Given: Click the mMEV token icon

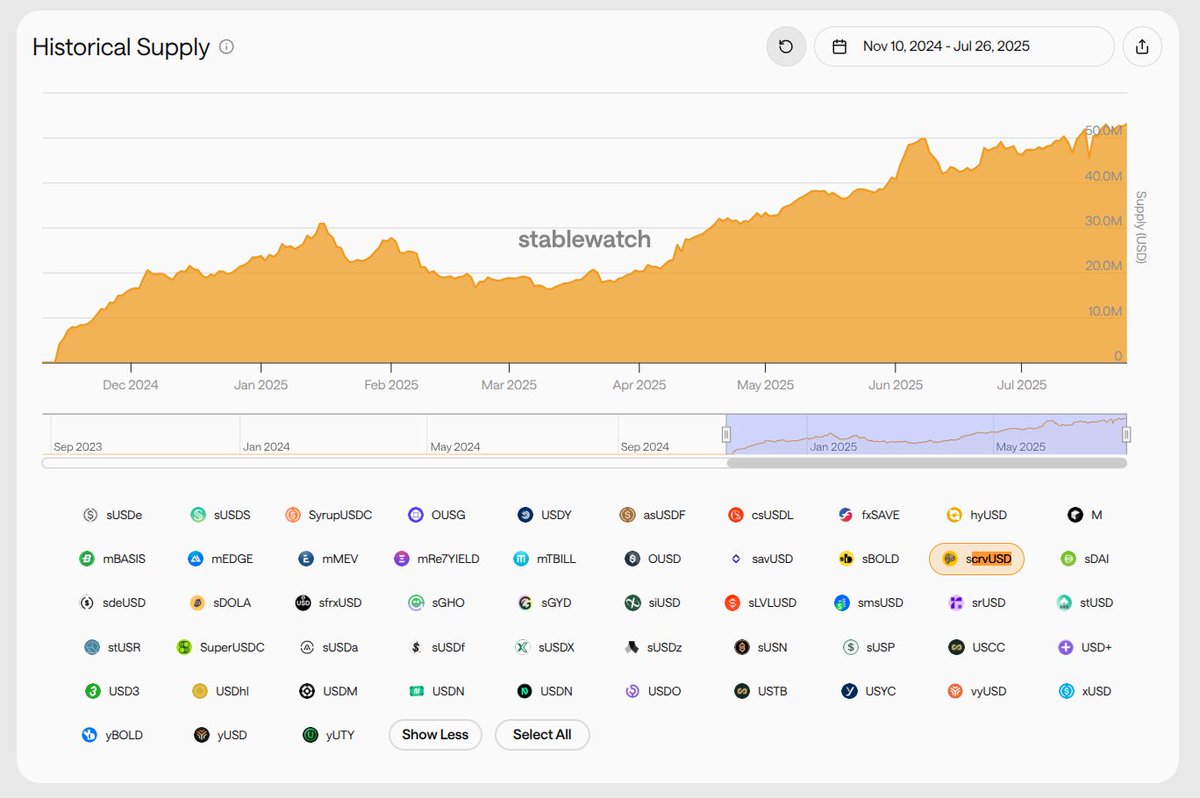Looking at the screenshot, I should click(306, 559).
